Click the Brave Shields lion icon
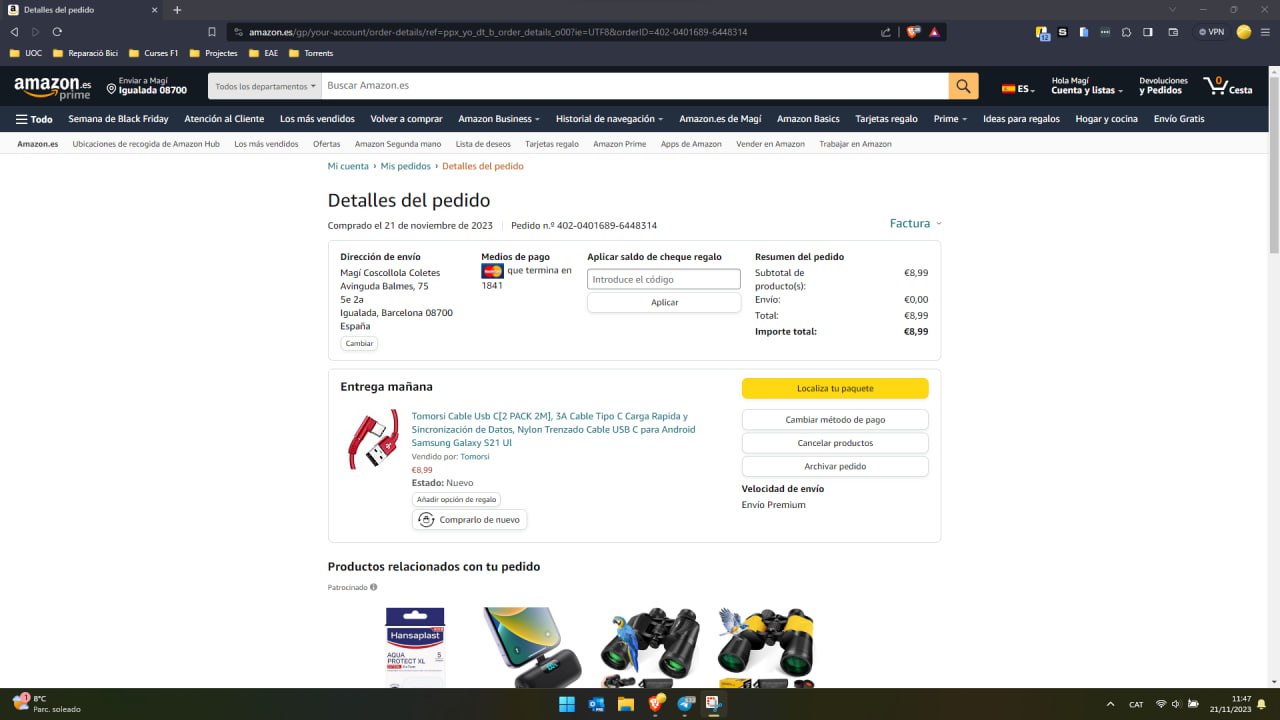This screenshot has height=720, width=1280. pos(913,32)
